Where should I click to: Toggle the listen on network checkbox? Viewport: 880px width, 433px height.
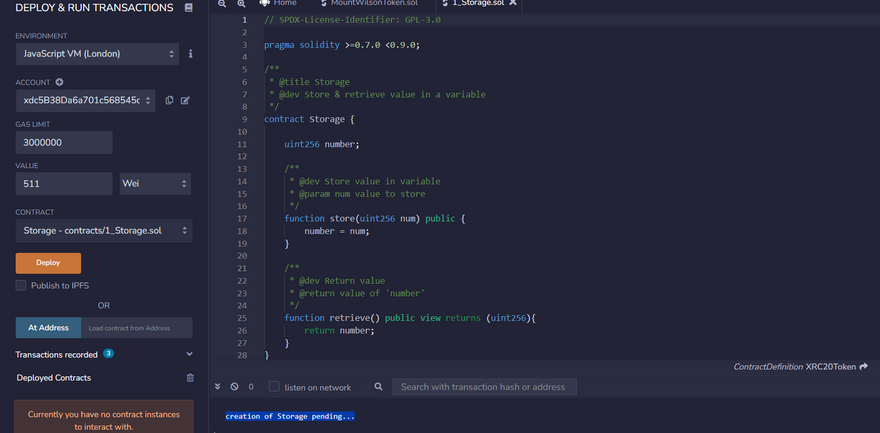tap(274, 387)
